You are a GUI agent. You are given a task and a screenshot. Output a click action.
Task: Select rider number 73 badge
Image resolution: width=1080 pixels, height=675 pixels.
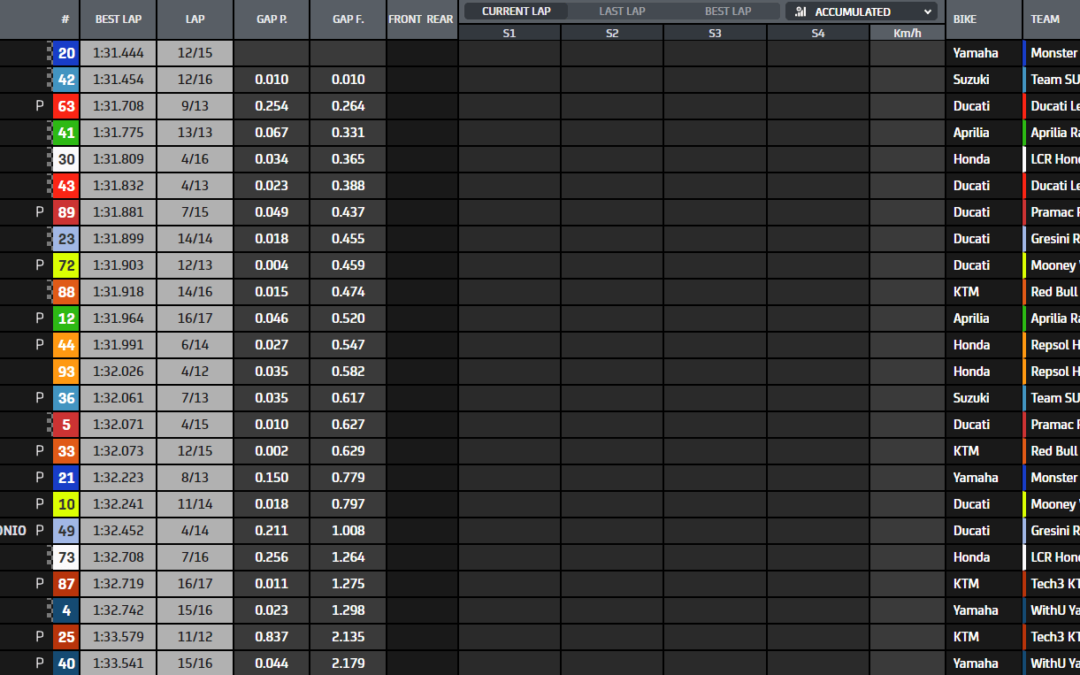pyautogui.click(x=66, y=557)
